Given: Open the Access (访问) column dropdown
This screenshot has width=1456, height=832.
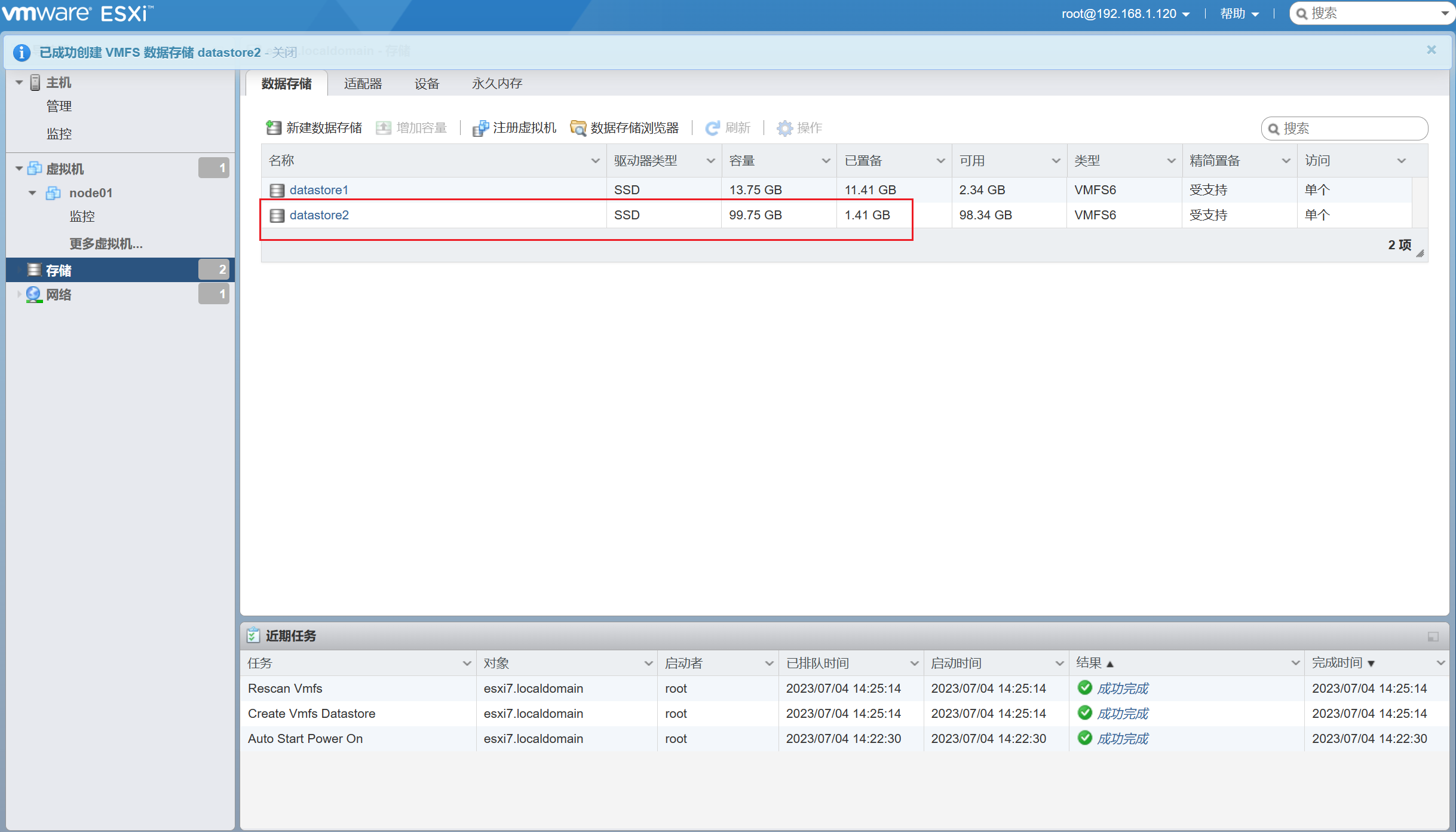Looking at the screenshot, I should tap(1401, 161).
